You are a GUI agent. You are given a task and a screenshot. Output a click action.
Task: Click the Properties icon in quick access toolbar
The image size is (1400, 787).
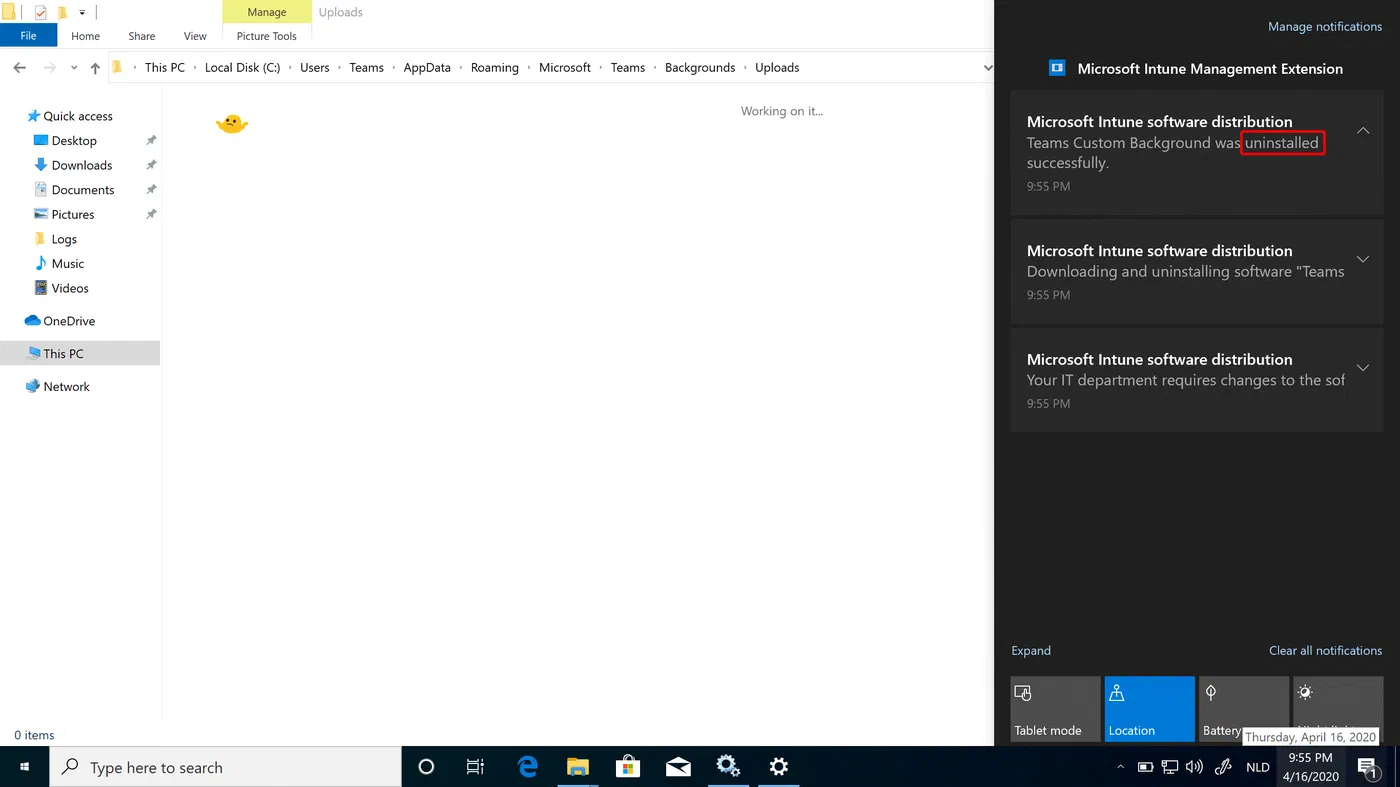point(41,13)
